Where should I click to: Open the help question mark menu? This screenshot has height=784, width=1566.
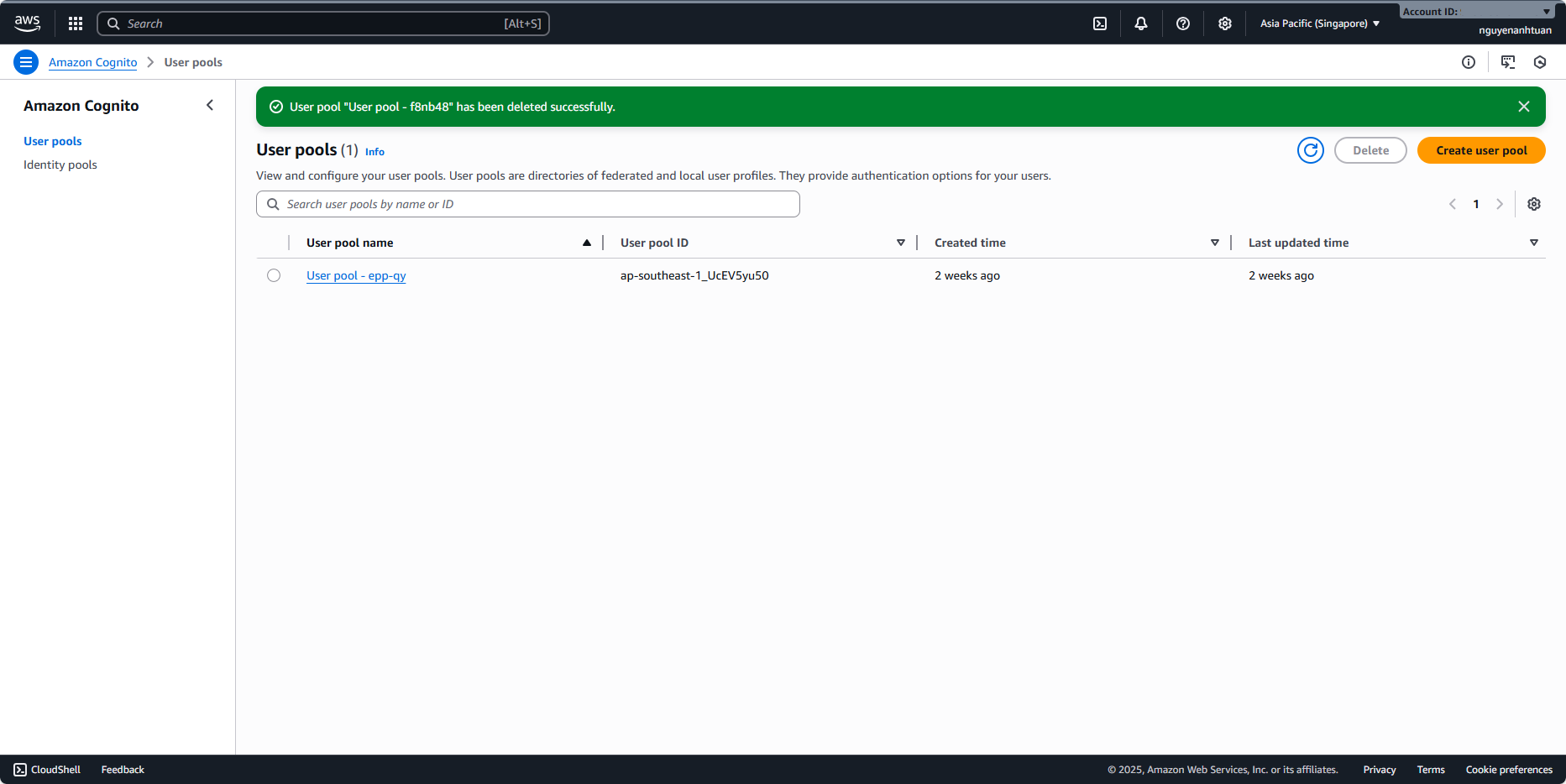(1183, 24)
